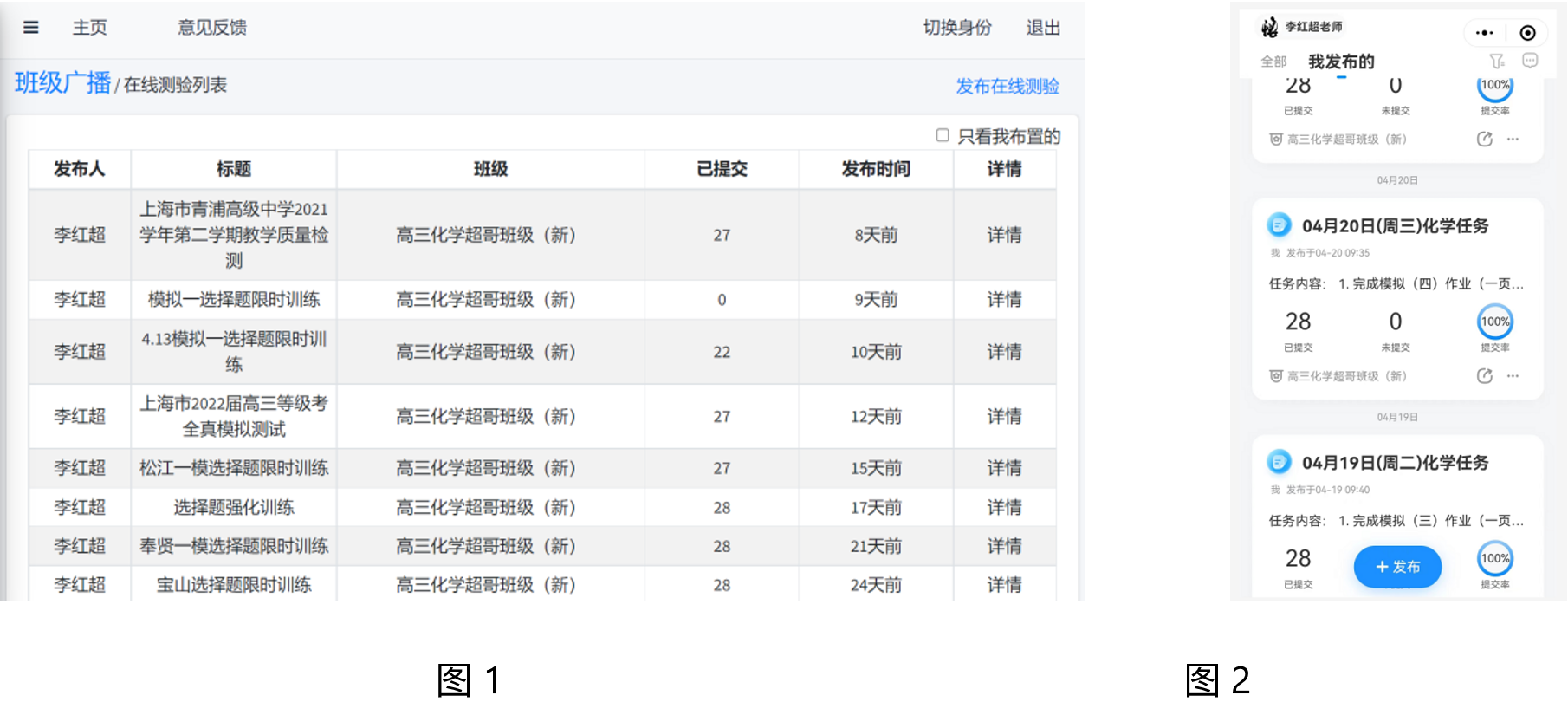Click 未提交 count 0 on 04月20日 task
Screen dimensions: 1568x715
(1395, 322)
